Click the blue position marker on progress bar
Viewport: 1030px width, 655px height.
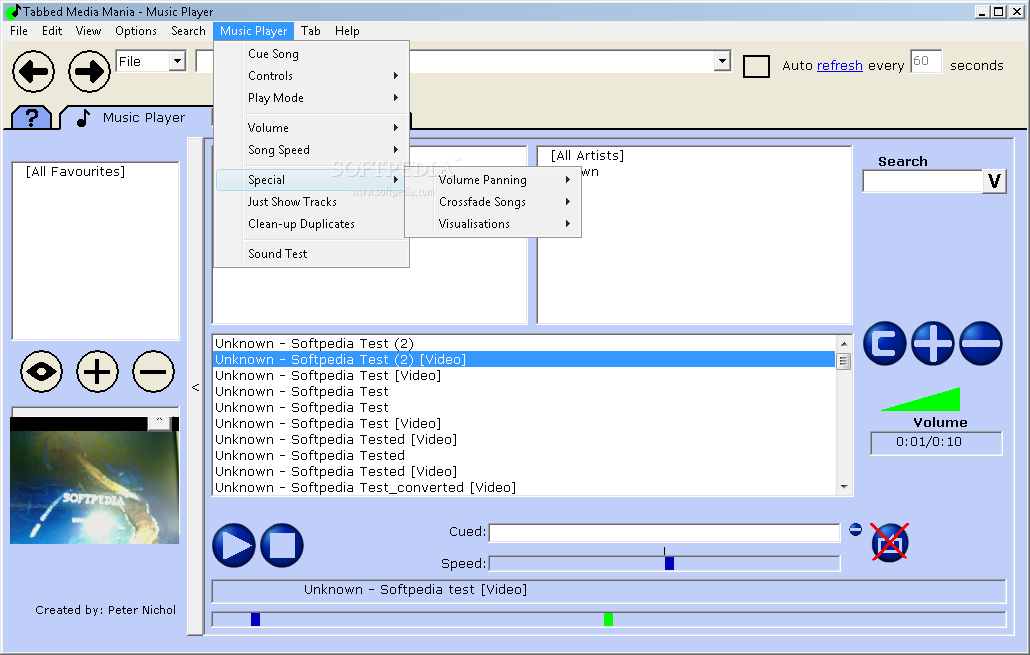click(x=256, y=619)
